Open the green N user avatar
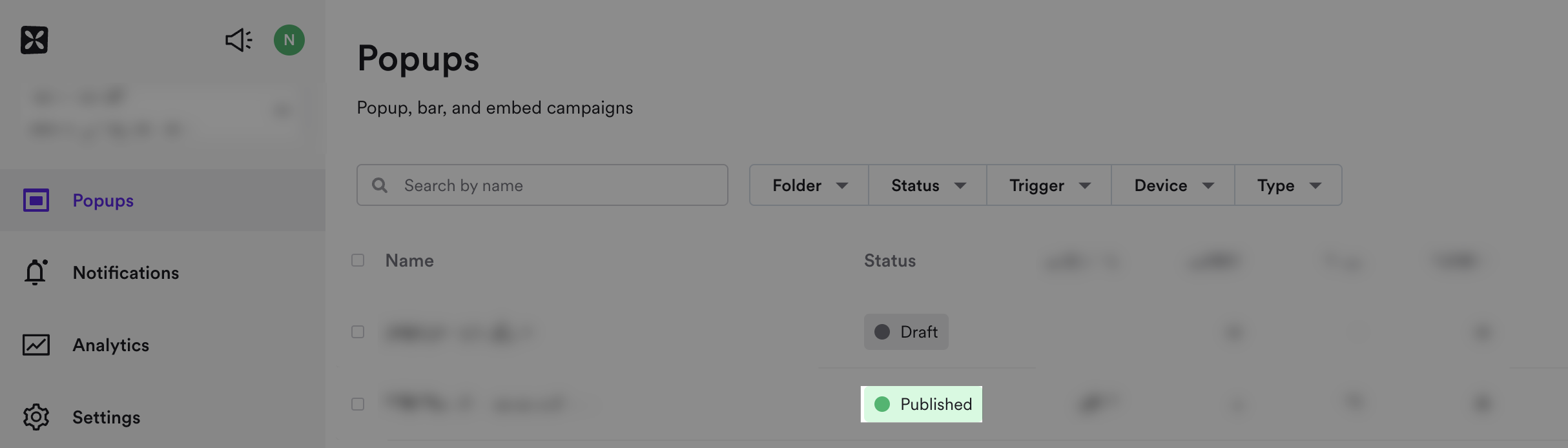This screenshot has width=1568, height=448. click(x=289, y=40)
